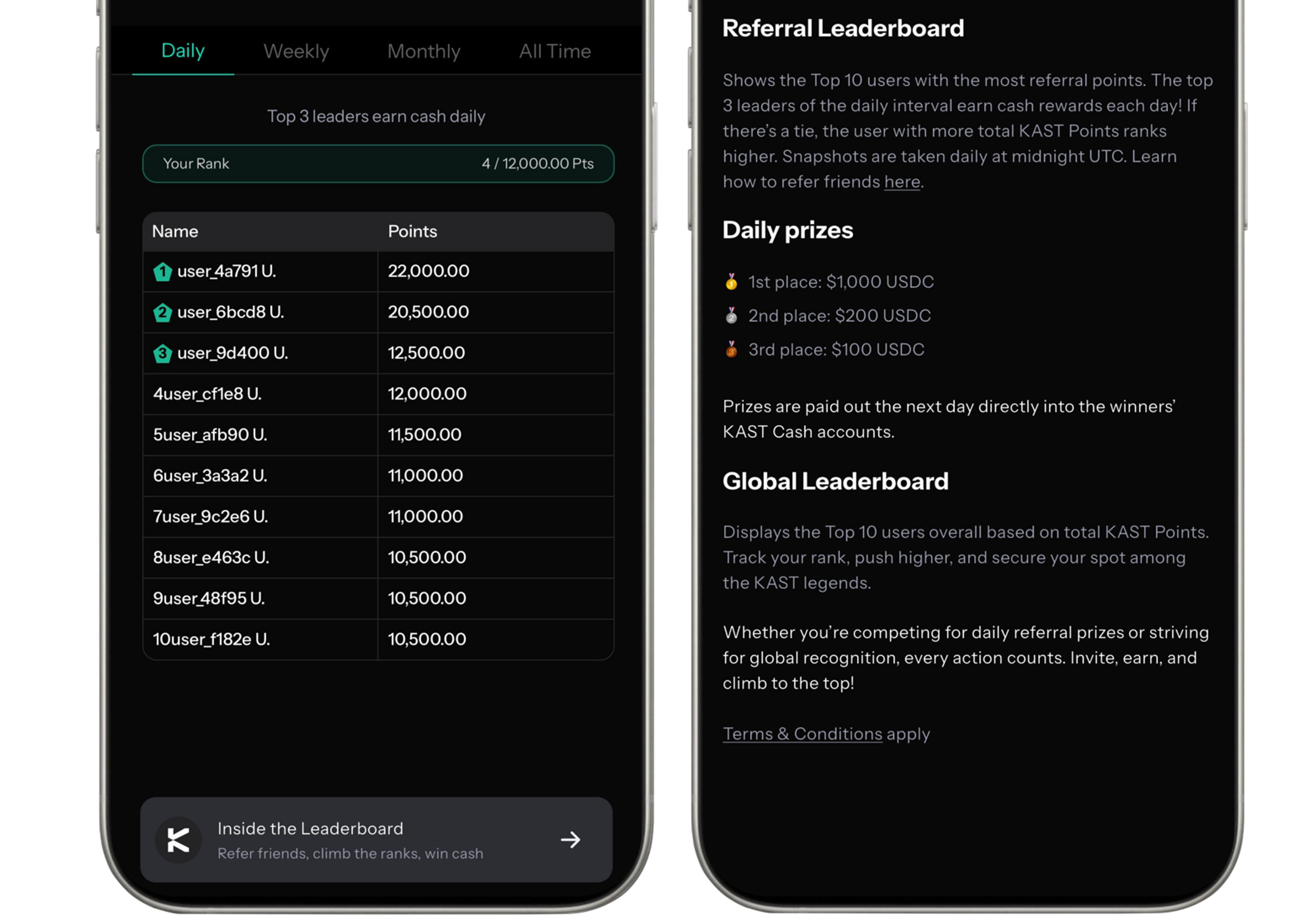Select 5user_afb90 U. row name
Viewport: 1315px width, 924px height.
210,435
